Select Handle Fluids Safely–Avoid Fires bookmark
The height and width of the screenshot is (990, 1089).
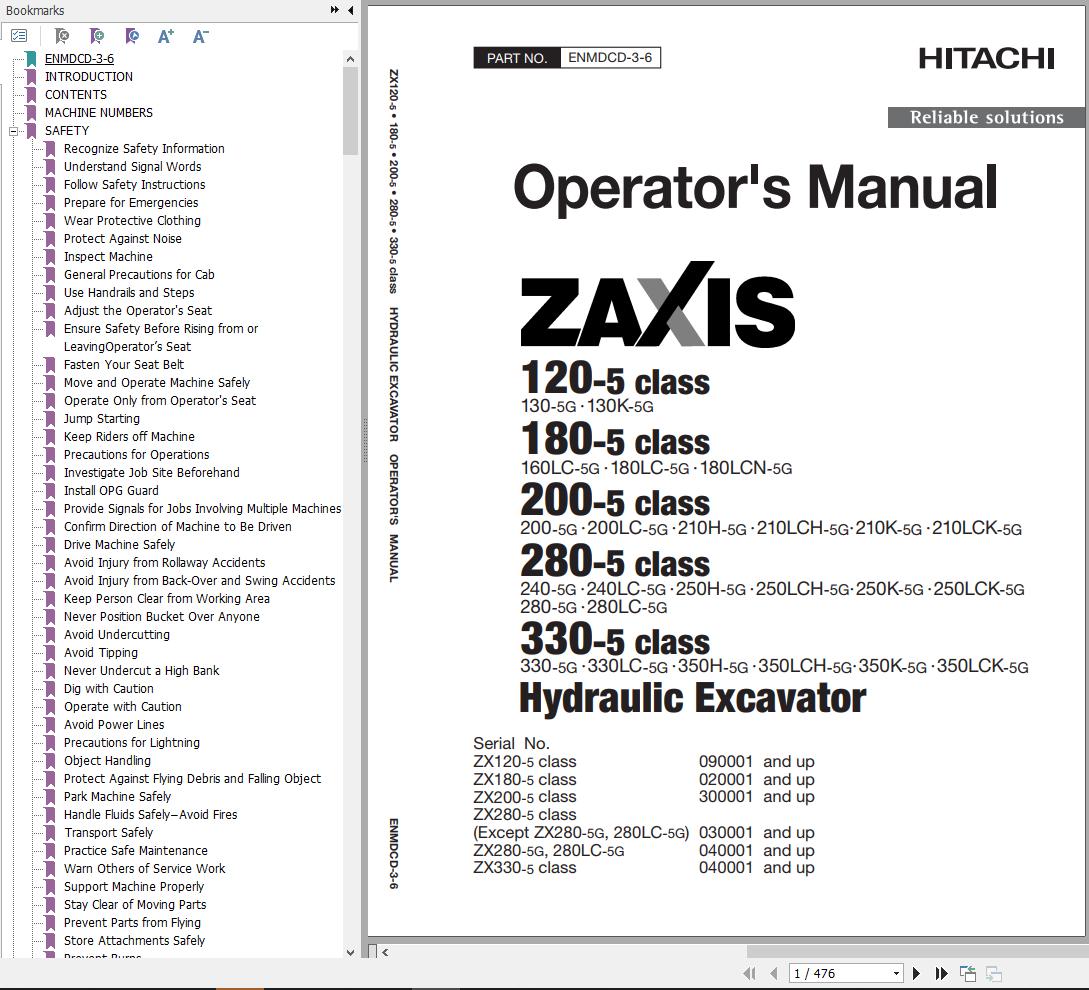click(x=151, y=815)
